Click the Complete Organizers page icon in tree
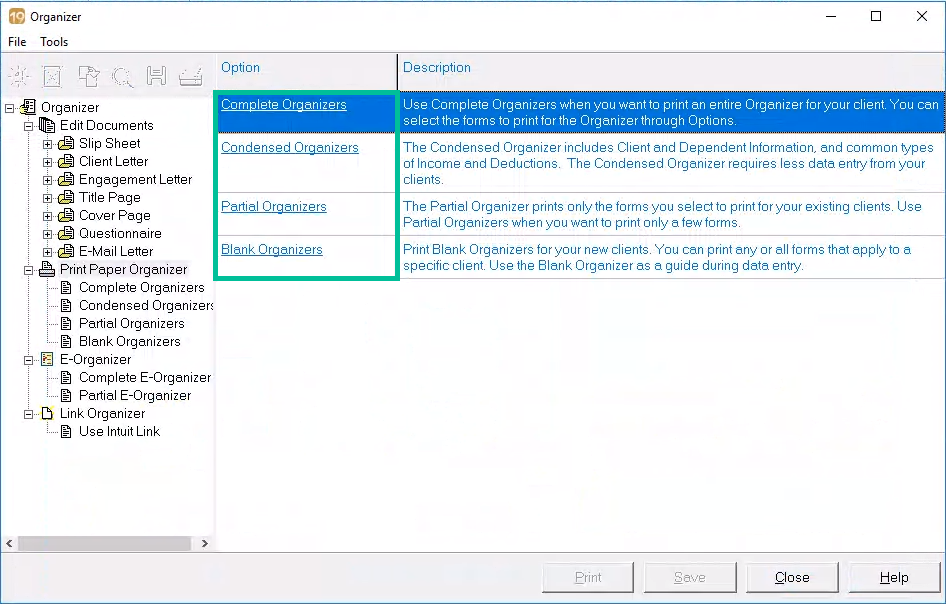This screenshot has width=946, height=604. pos(66,288)
